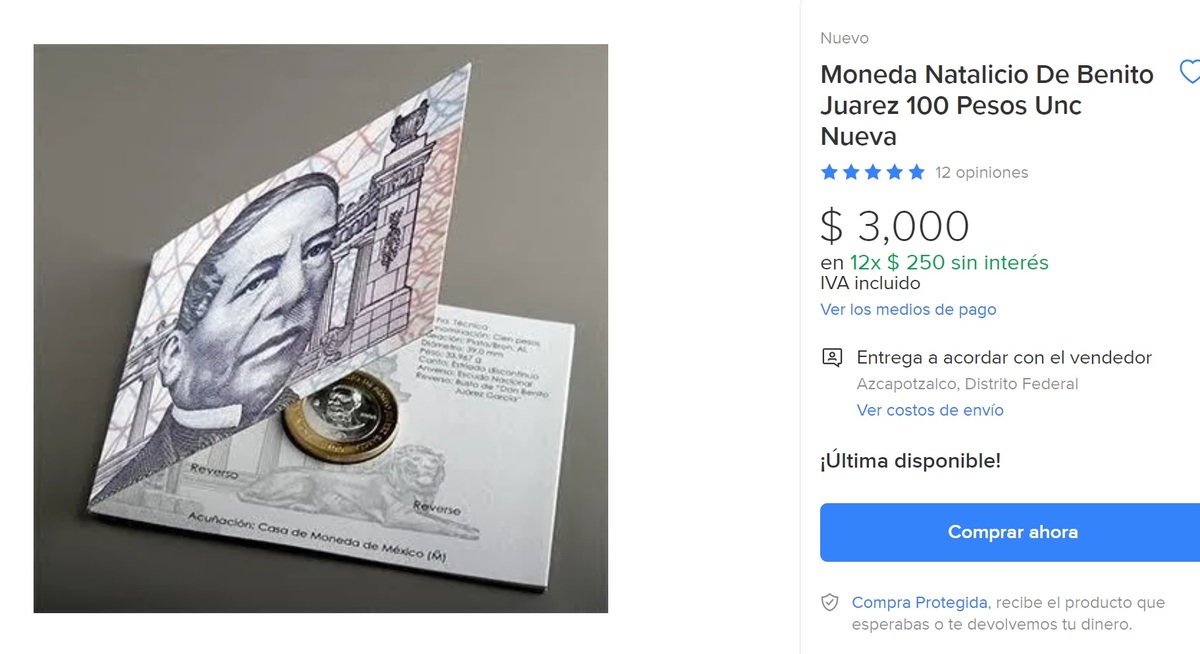Click the ¡Última disponible! stock notice

click(910, 461)
